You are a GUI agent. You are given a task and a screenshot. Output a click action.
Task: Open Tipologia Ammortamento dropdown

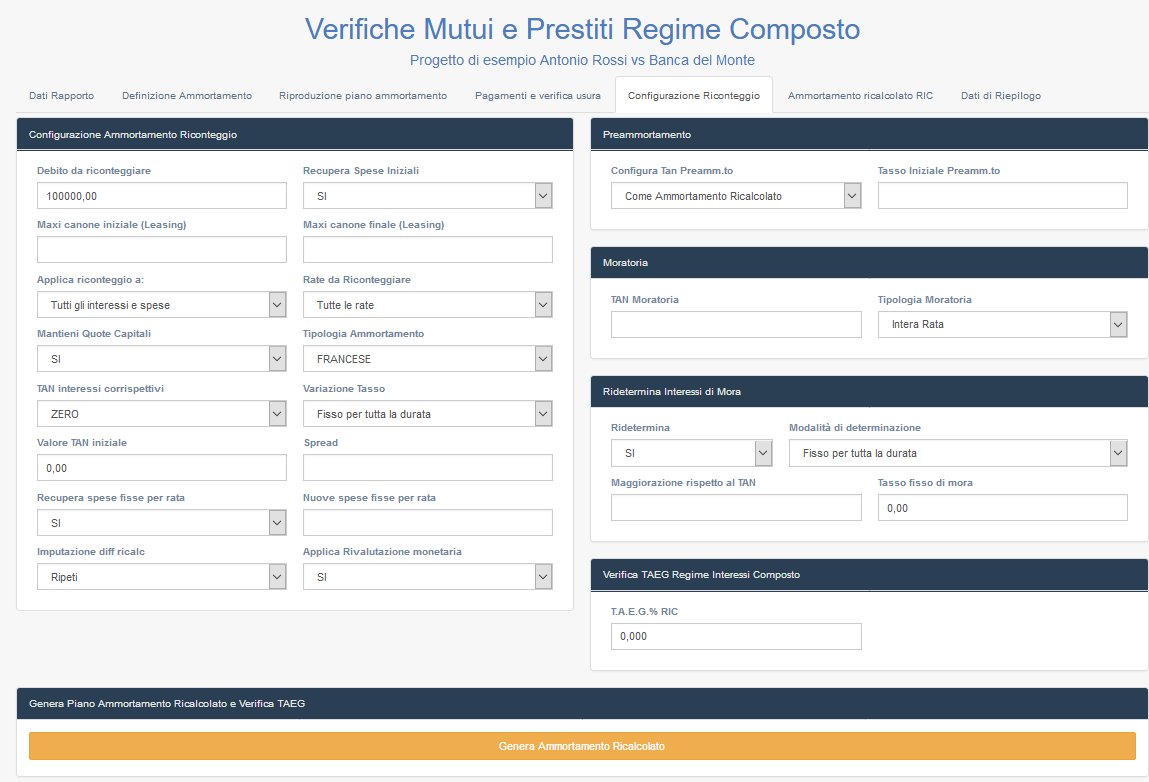pos(428,359)
